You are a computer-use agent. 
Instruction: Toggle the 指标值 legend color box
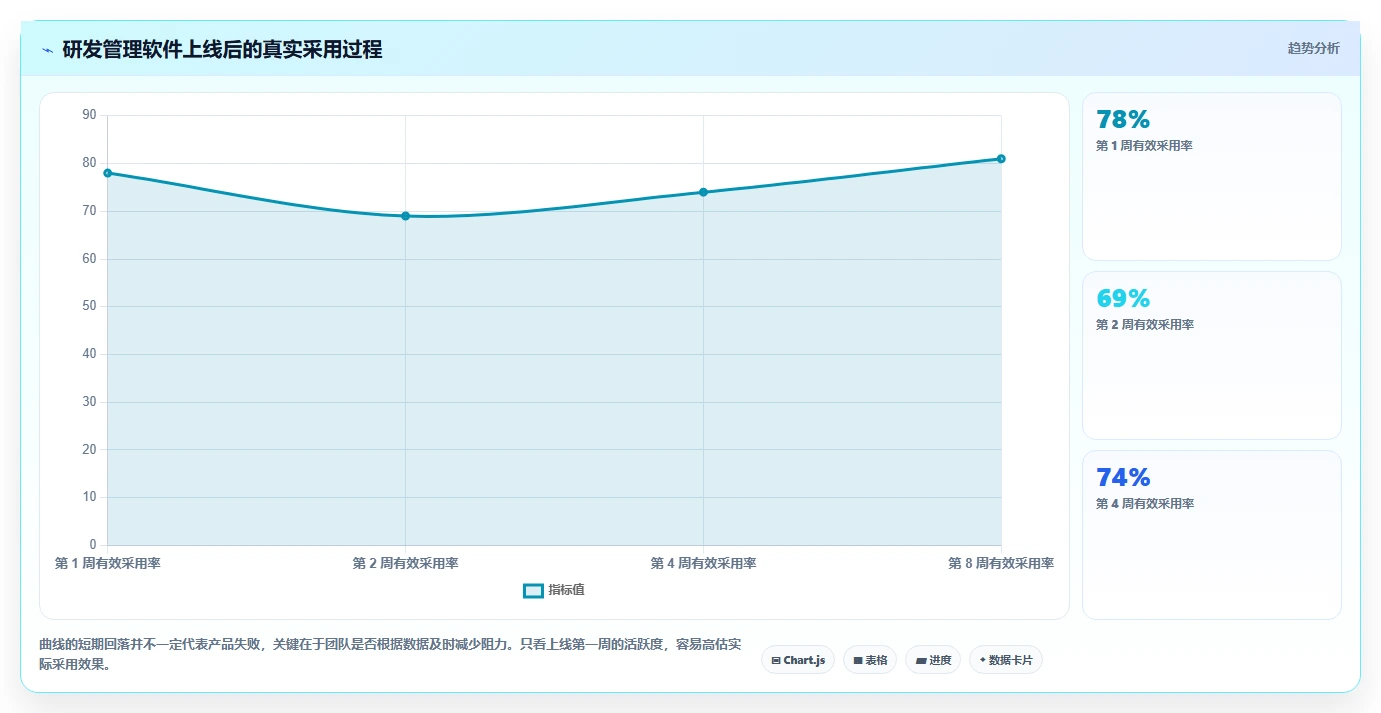coord(533,590)
